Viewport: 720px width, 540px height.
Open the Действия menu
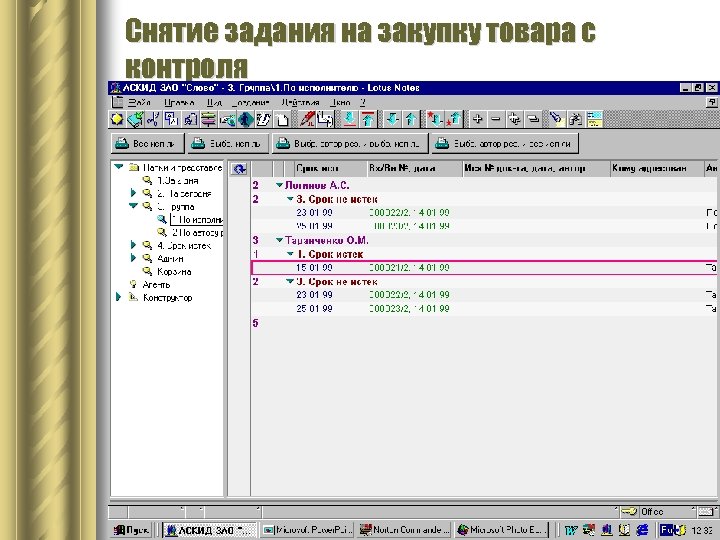pos(300,102)
